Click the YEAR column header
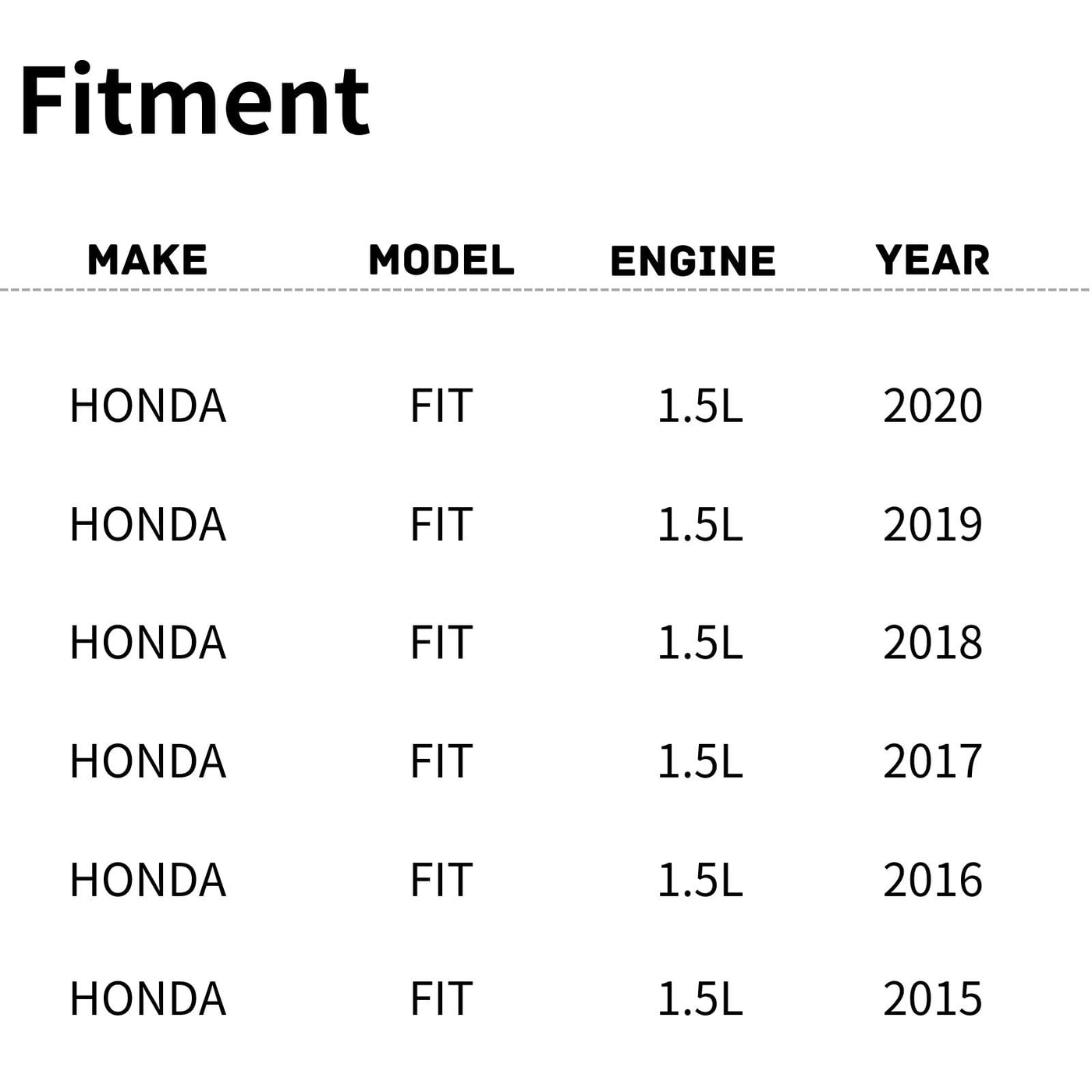Viewport: 1092px width, 1092px height. 932,261
